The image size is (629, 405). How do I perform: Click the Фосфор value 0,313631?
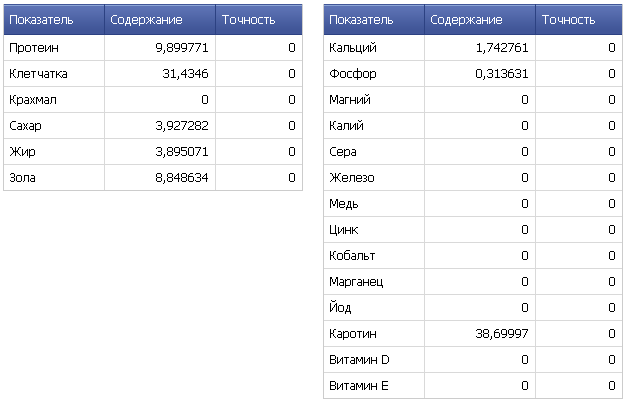coord(502,74)
